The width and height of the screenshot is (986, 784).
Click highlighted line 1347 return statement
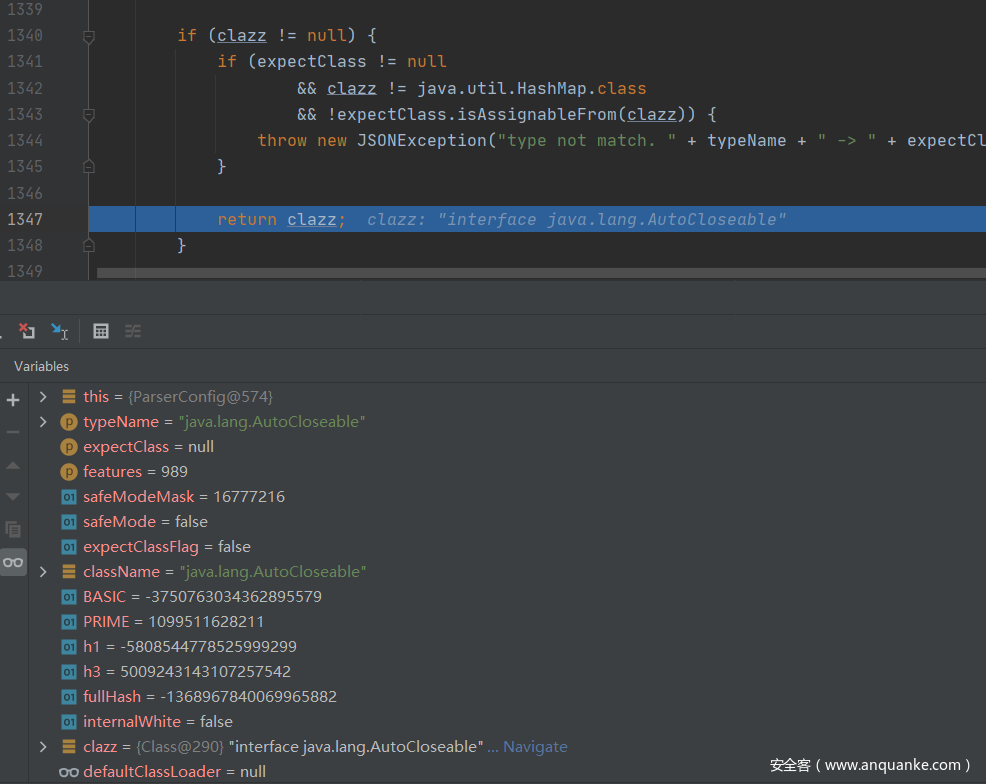[x=281, y=219]
